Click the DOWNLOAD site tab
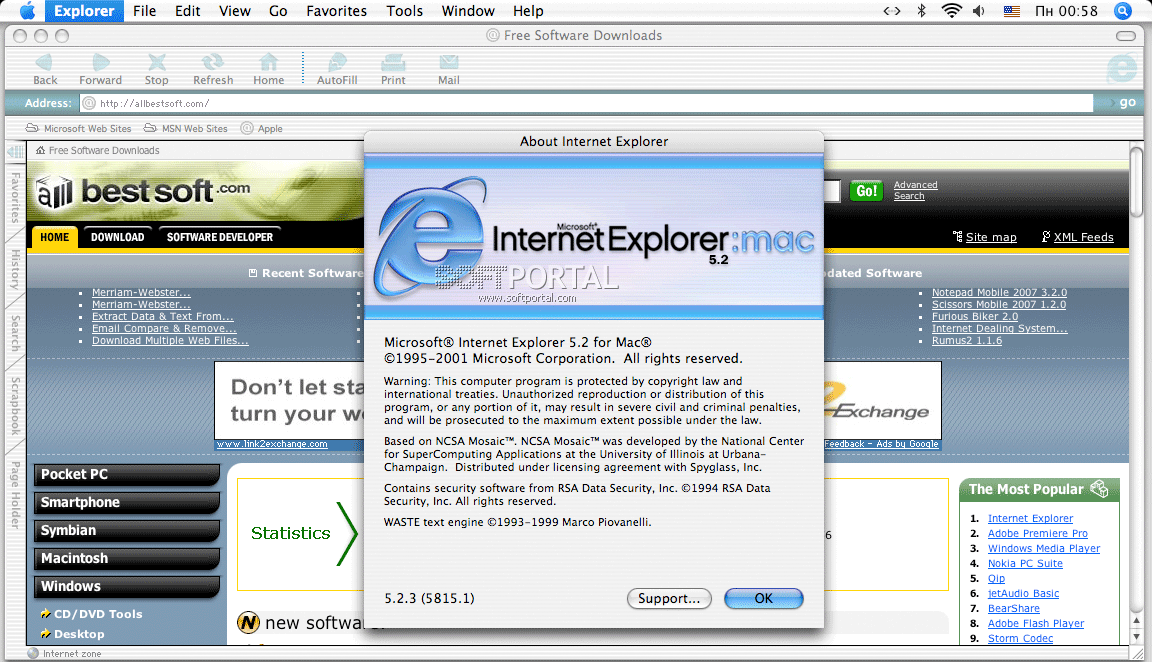 point(118,237)
